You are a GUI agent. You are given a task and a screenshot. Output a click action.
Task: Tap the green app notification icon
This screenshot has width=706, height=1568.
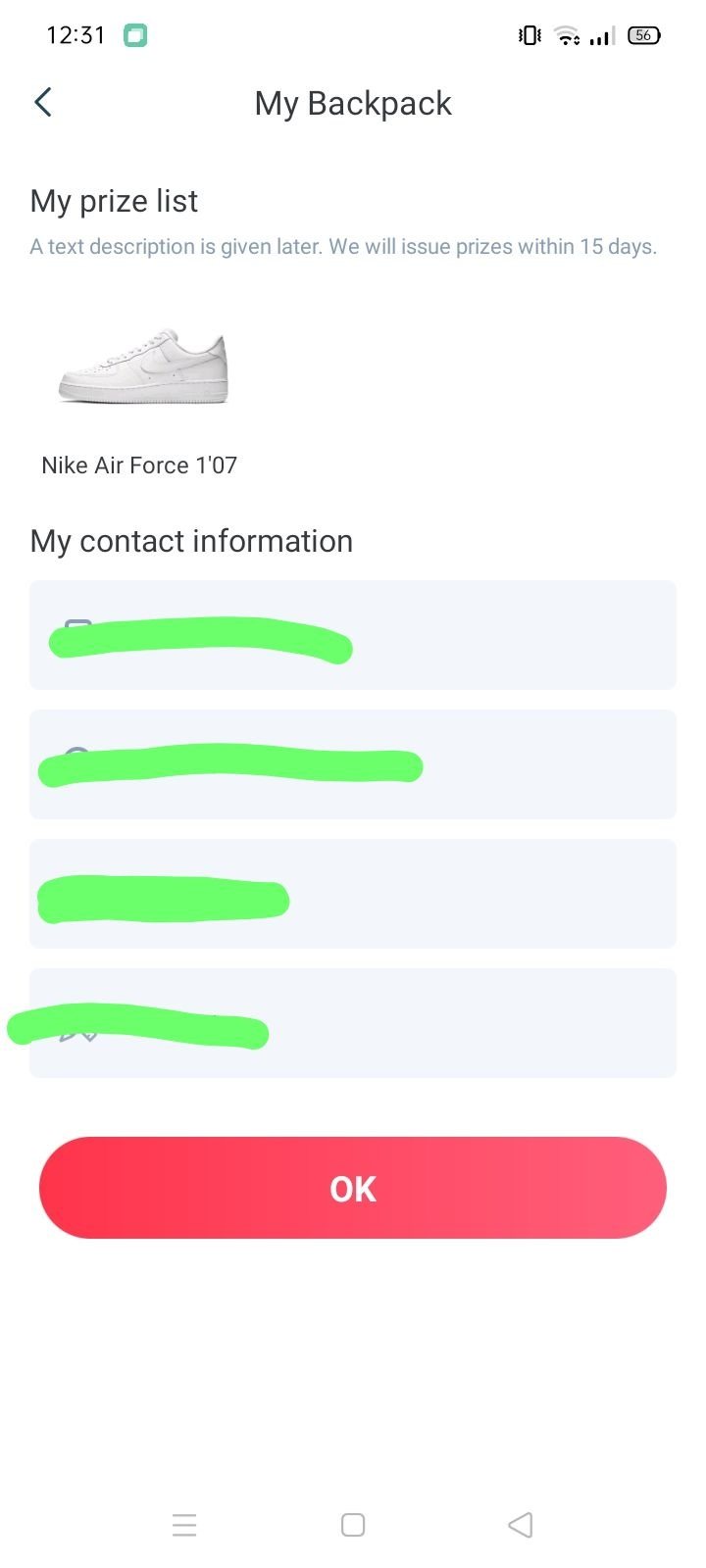(x=135, y=36)
